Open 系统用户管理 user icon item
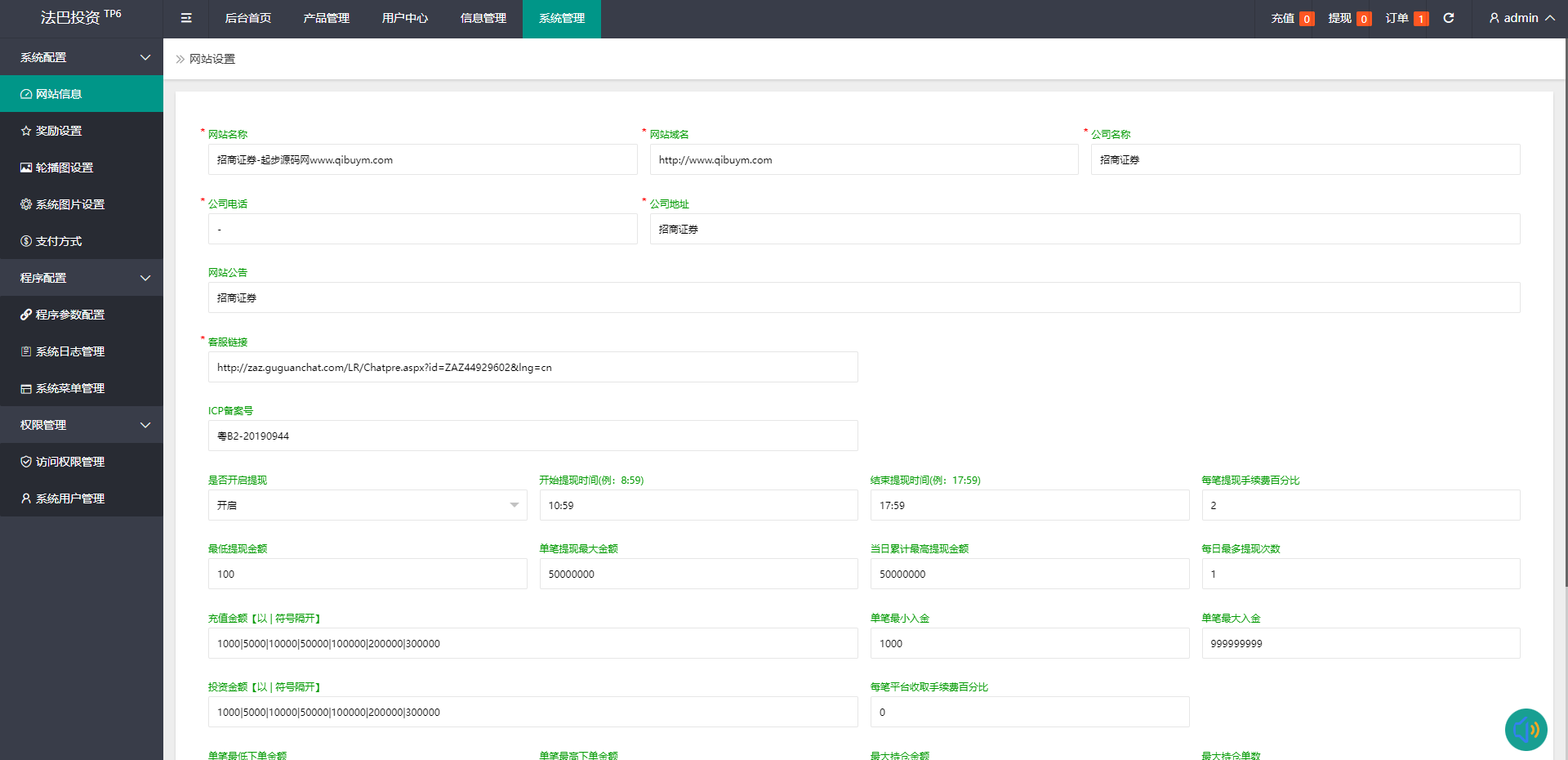 69,498
